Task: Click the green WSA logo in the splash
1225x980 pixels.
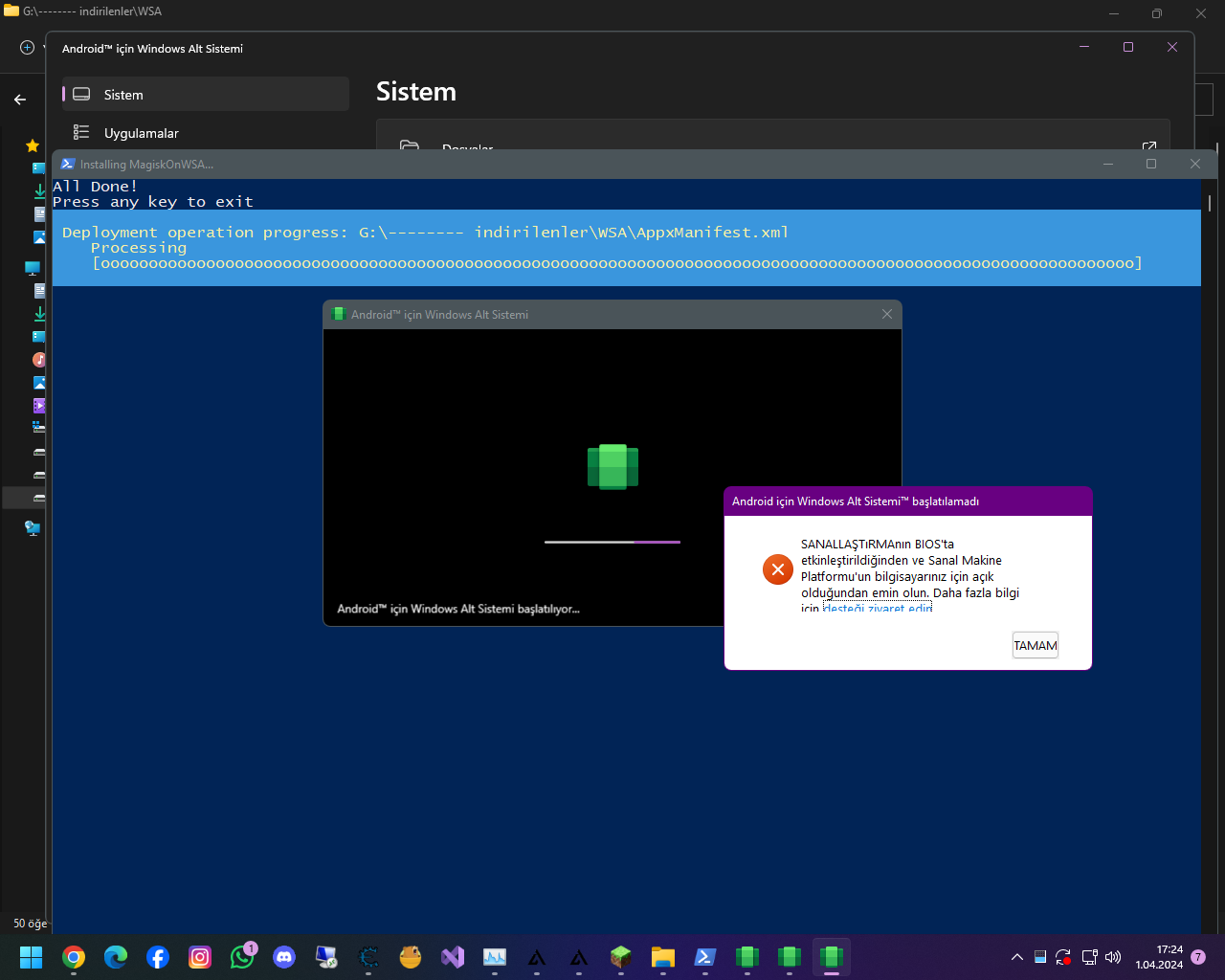Action: click(x=612, y=467)
